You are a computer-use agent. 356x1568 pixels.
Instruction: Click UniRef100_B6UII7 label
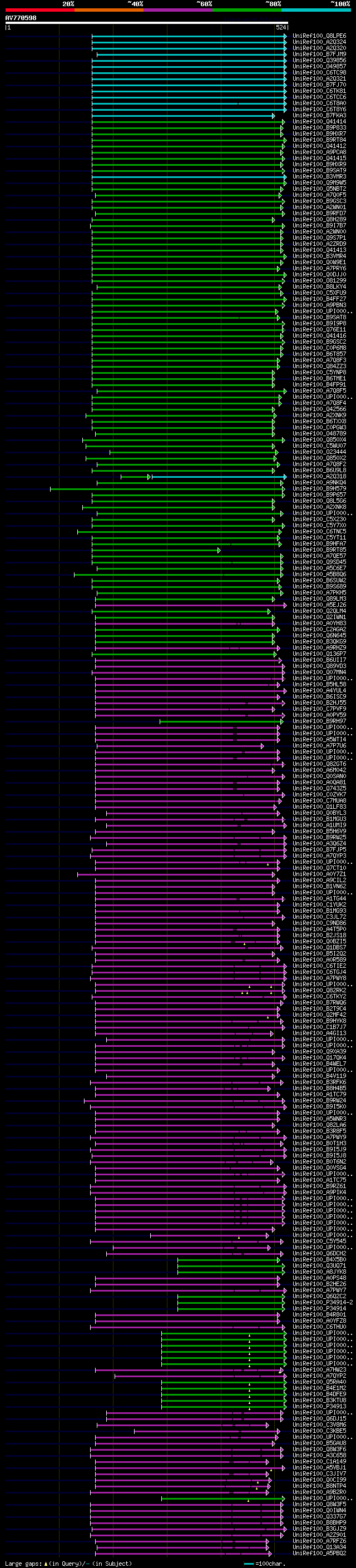pyautogui.click(x=319, y=660)
